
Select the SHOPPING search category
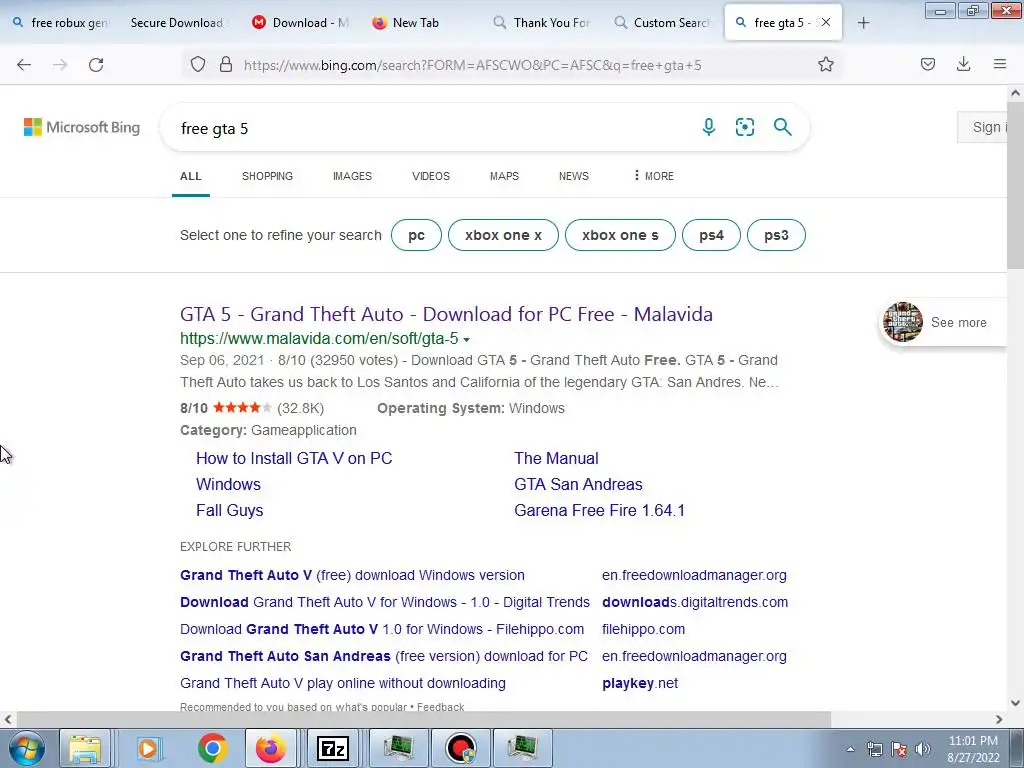click(267, 176)
